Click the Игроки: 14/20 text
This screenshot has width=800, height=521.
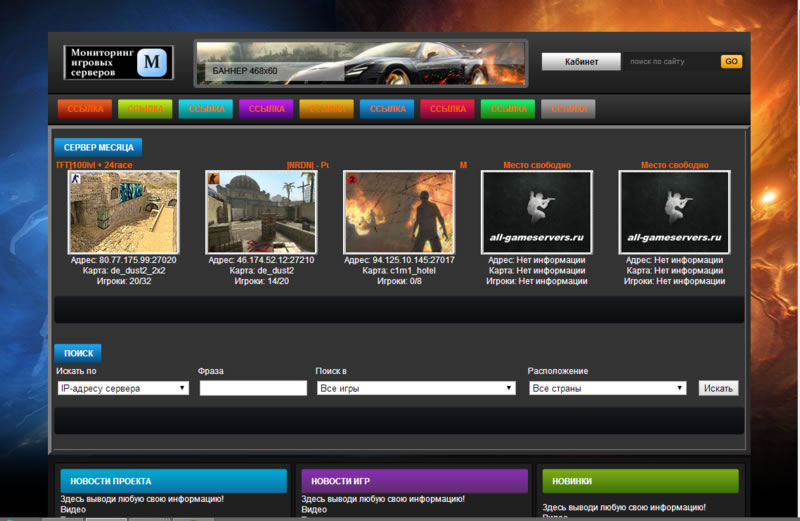pyautogui.click(x=261, y=281)
